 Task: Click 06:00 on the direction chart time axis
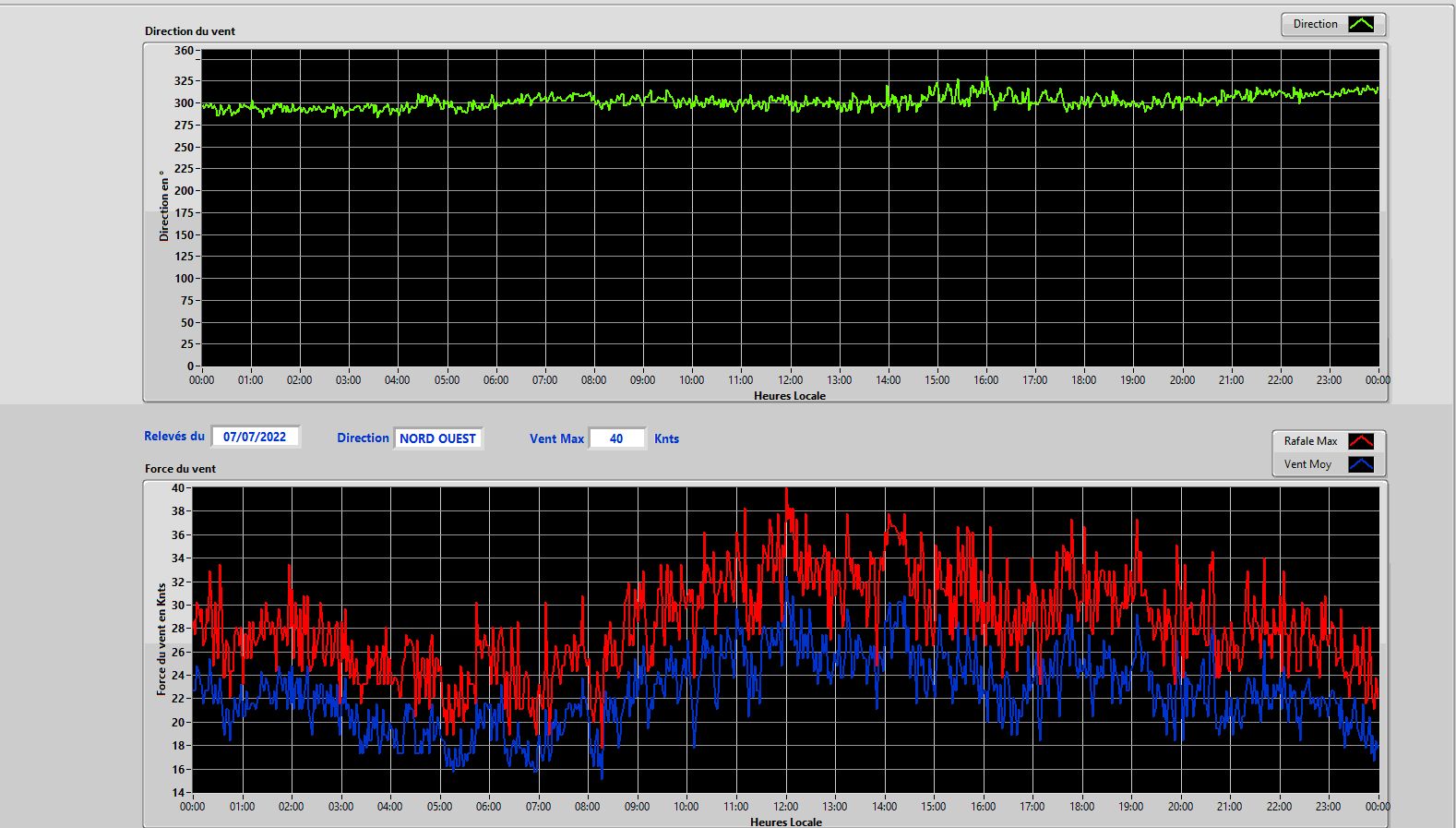click(495, 380)
